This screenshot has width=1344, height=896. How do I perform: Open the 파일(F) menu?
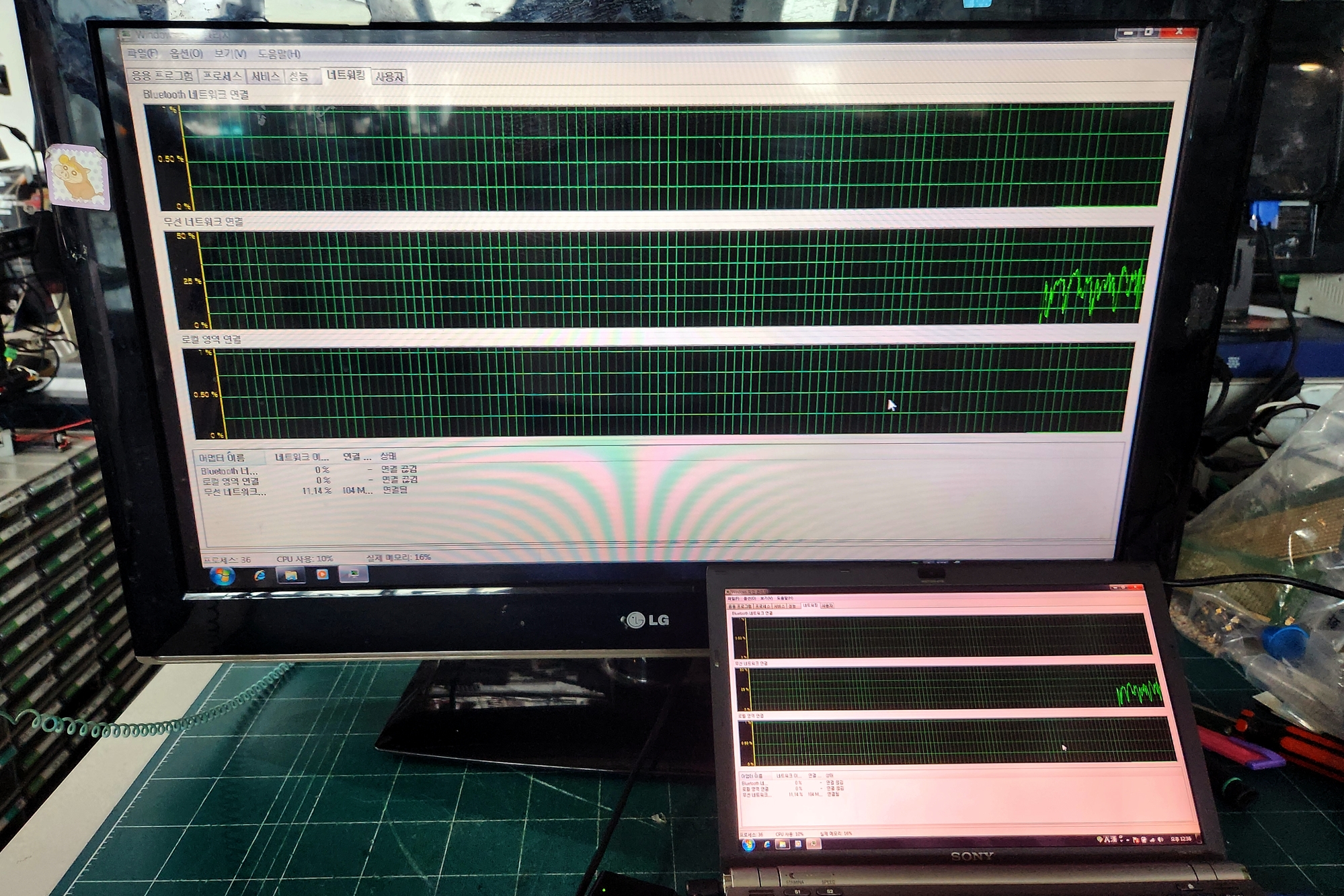coord(143,53)
